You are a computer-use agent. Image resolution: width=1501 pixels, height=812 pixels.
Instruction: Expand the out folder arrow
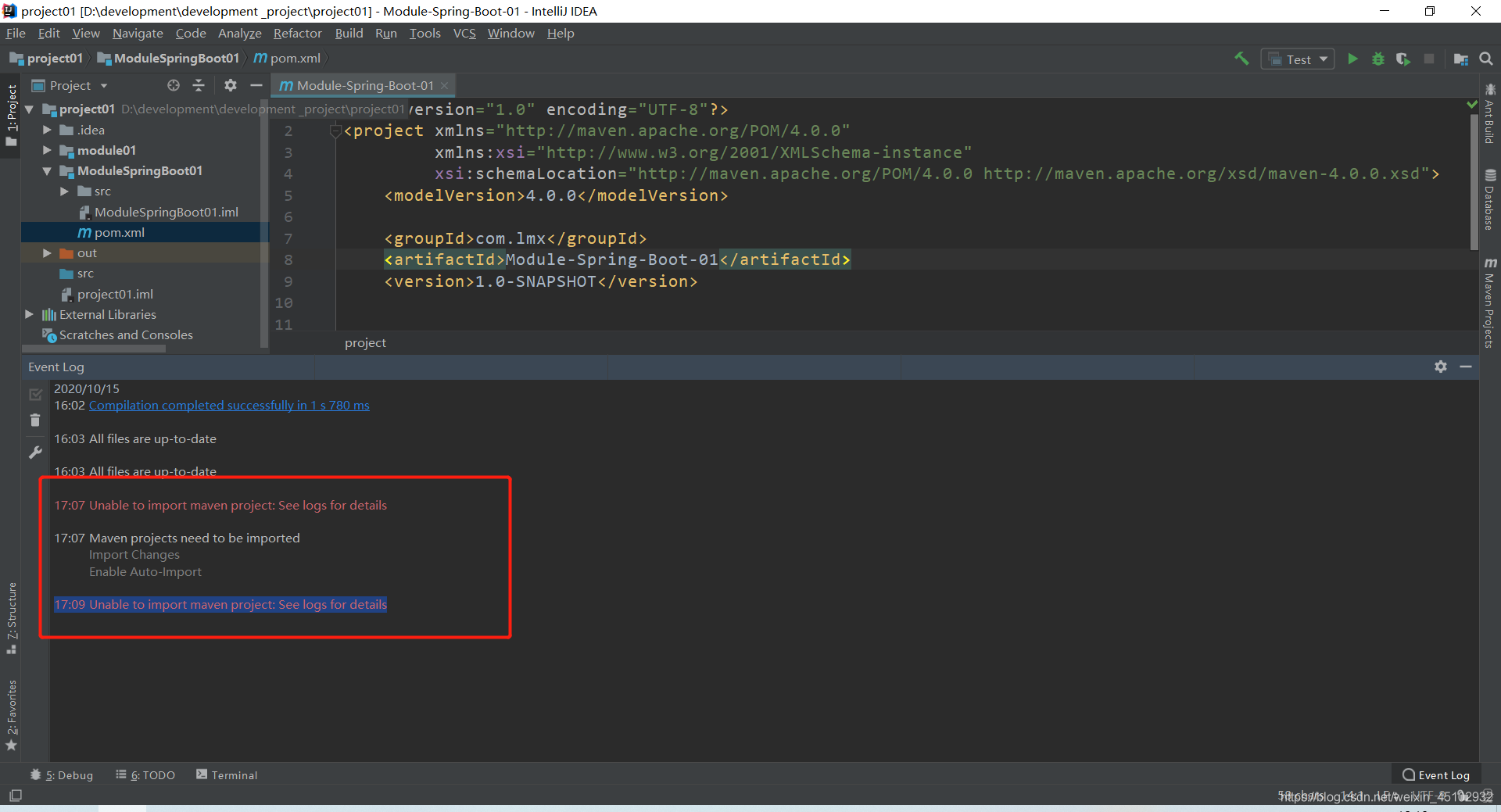(x=47, y=253)
